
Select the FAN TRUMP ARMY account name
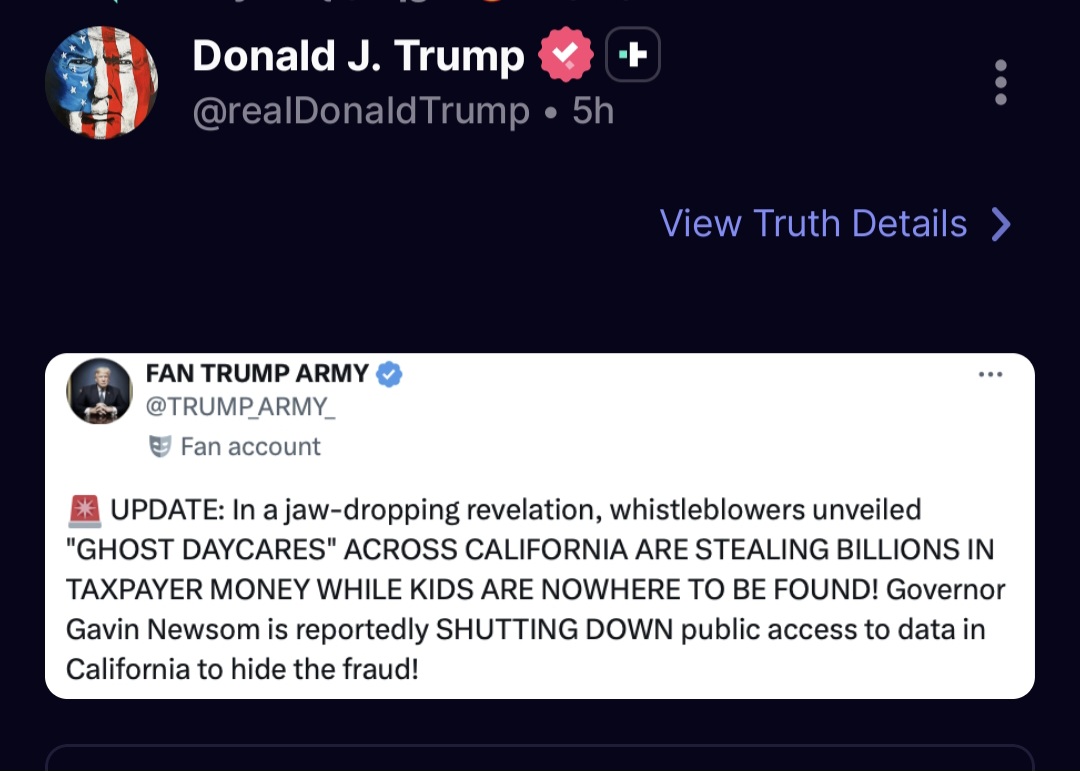click(256, 374)
